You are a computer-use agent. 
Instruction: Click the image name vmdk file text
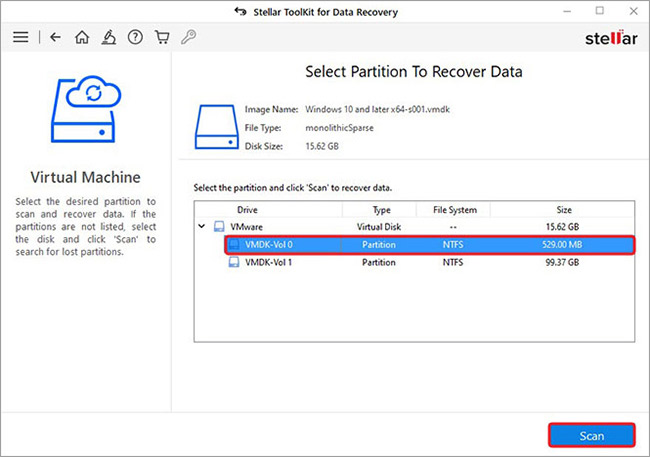tap(377, 109)
